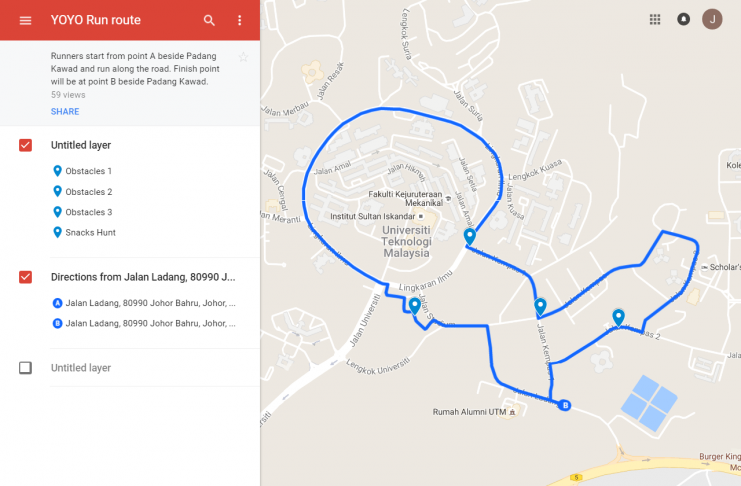Open the hamburger menu in the header
The image size is (741, 486).
pyautogui.click(x=26, y=20)
